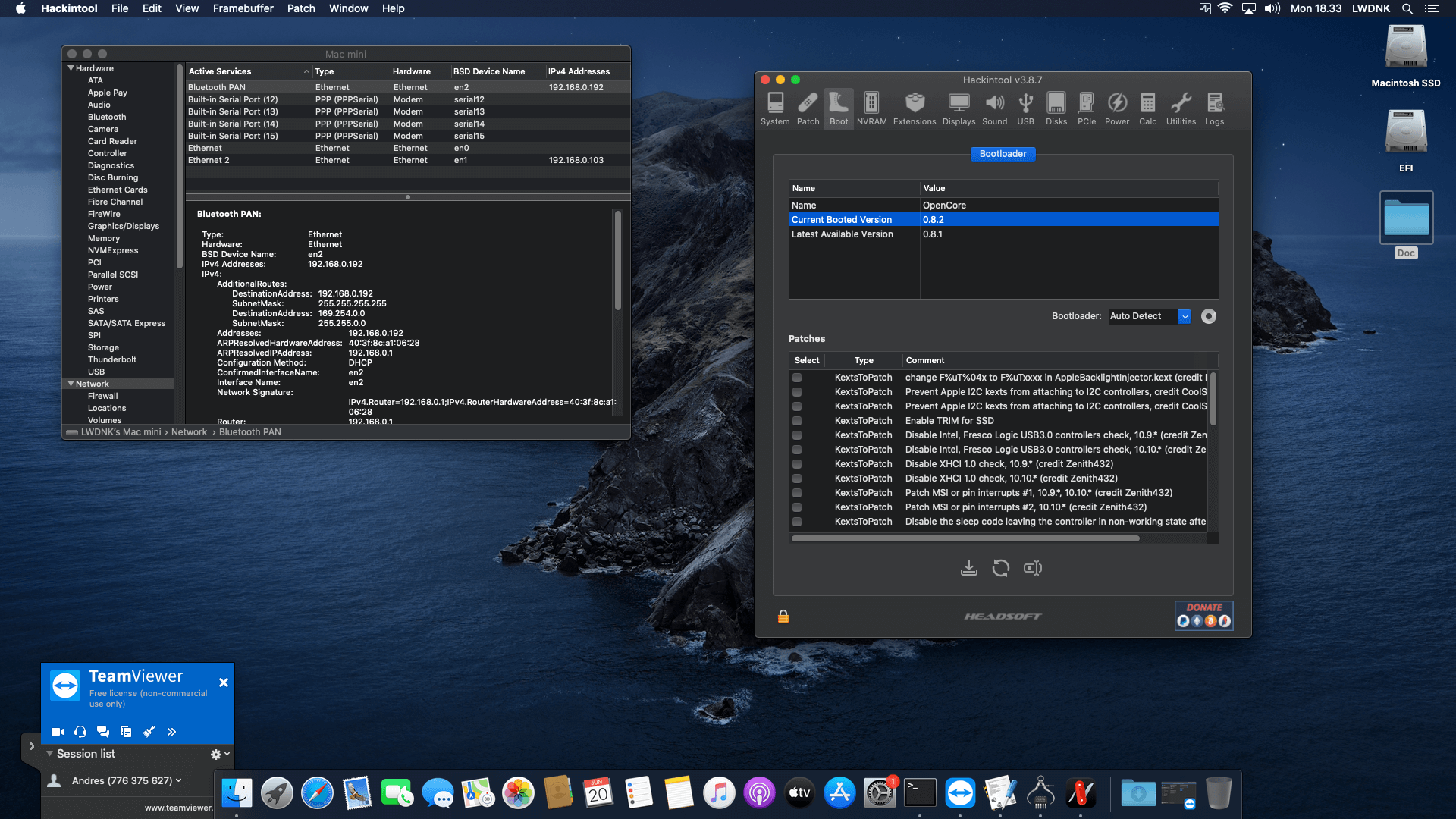Toggle checkbox for Patch MSI pin interrupts #2
Image resolution: width=1456 pixels, height=819 pixels.
coord(797,507)
